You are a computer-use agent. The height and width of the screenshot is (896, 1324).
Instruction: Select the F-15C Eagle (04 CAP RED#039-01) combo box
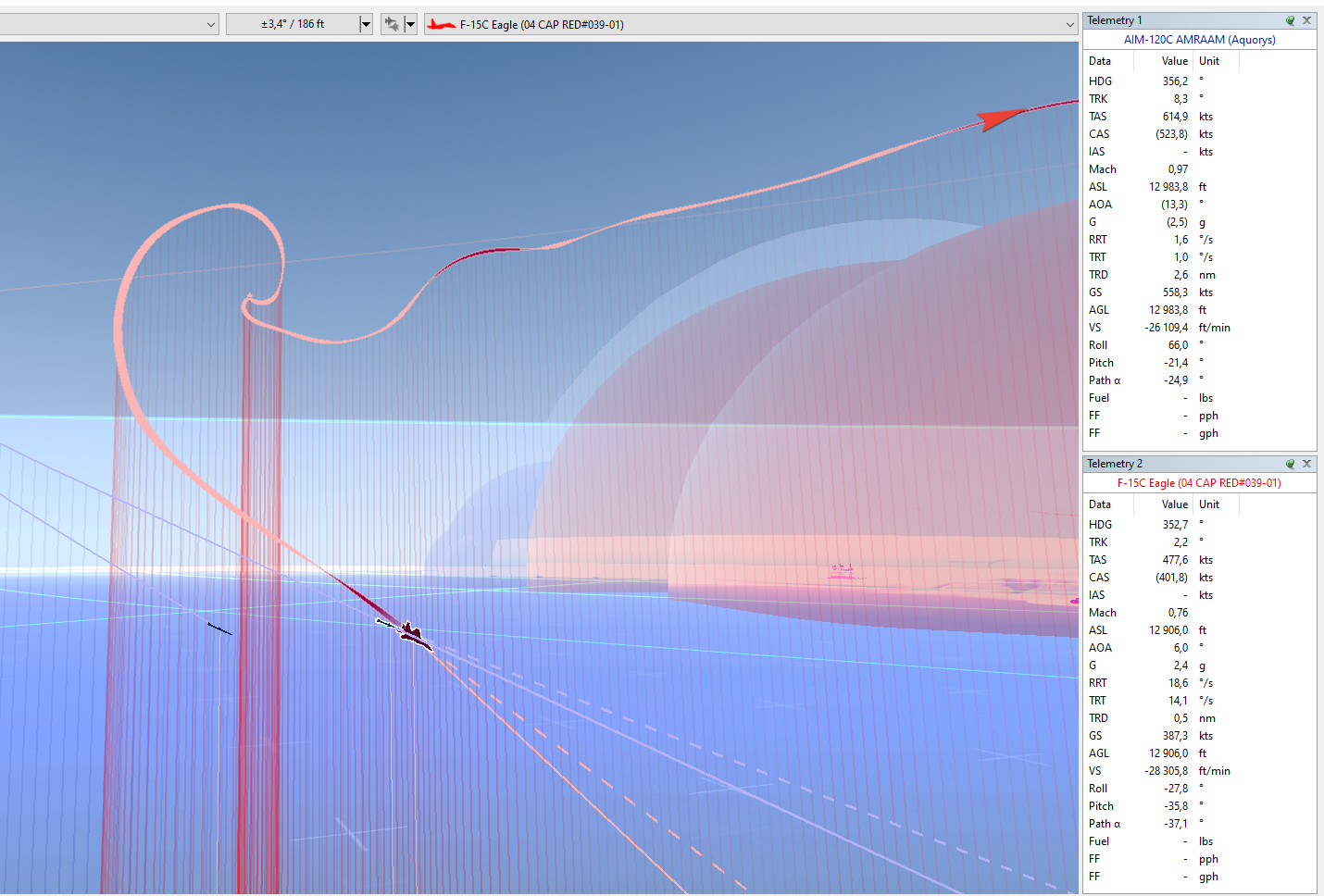(x=751, y=24)
